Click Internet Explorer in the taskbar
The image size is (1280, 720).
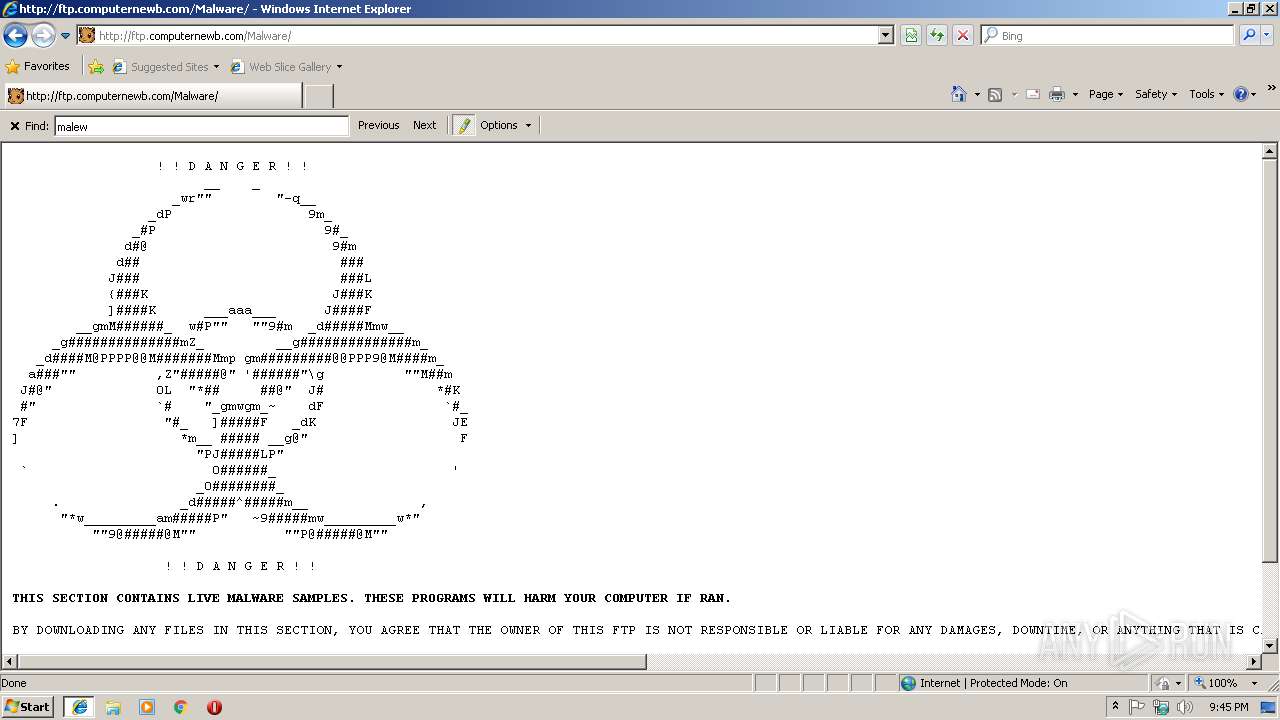pyautogui.click(x=79, y=707)
